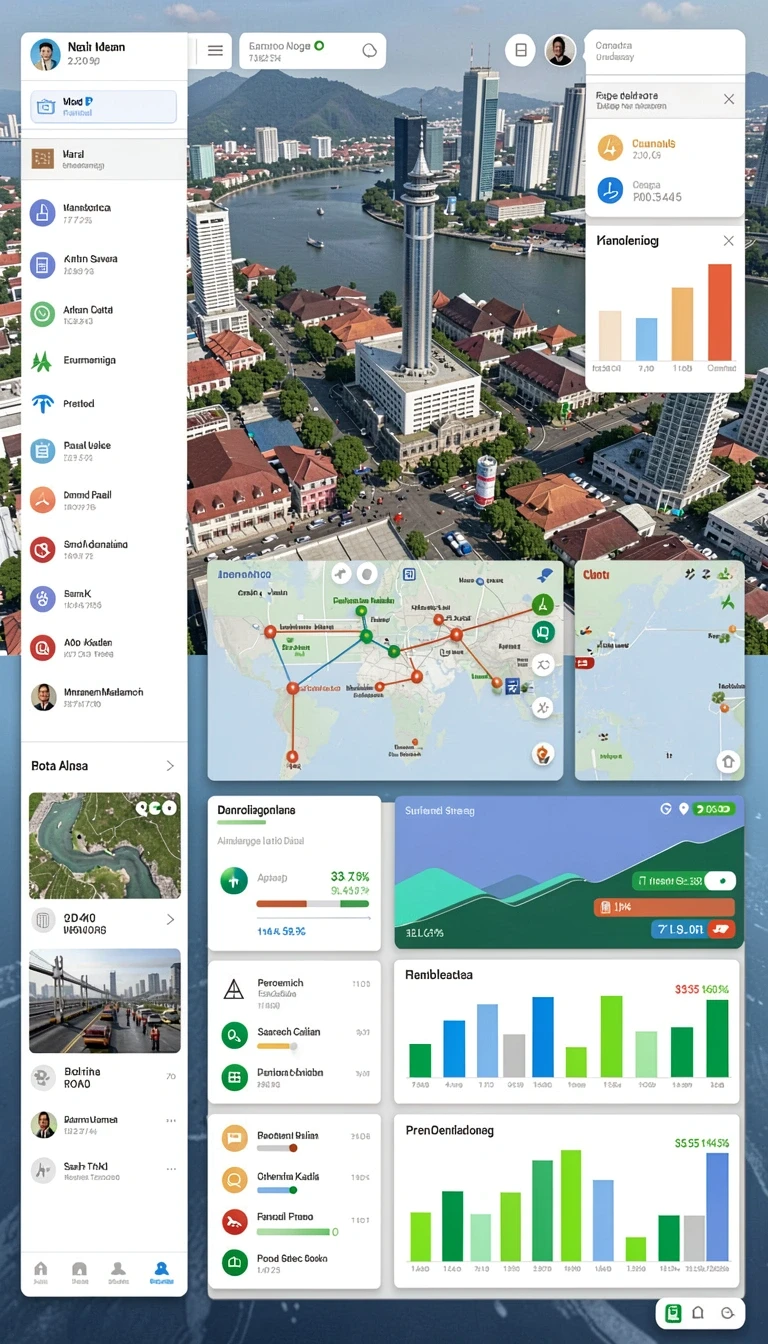The image size is (768, 1344).
Task: Open the hamburger menu button
Action: click(x=215, y=50)
